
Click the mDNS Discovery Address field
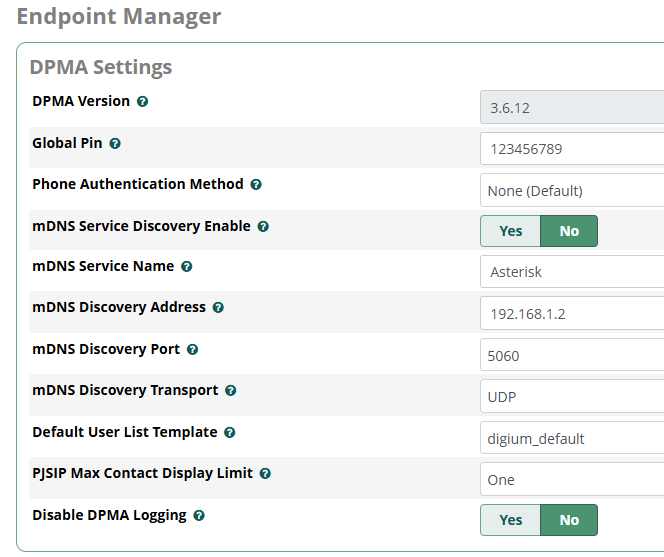(x=572, y=314)
